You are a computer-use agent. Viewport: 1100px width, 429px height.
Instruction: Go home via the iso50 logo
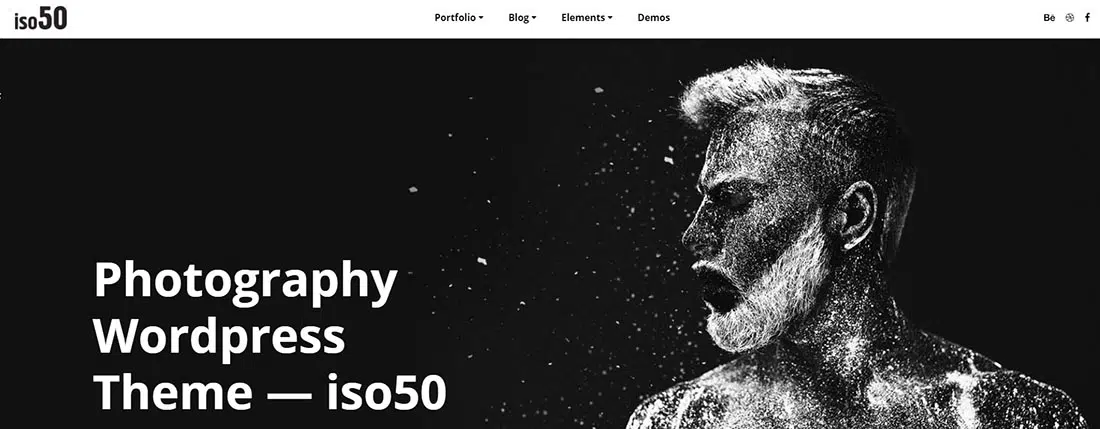pos(41,18)
